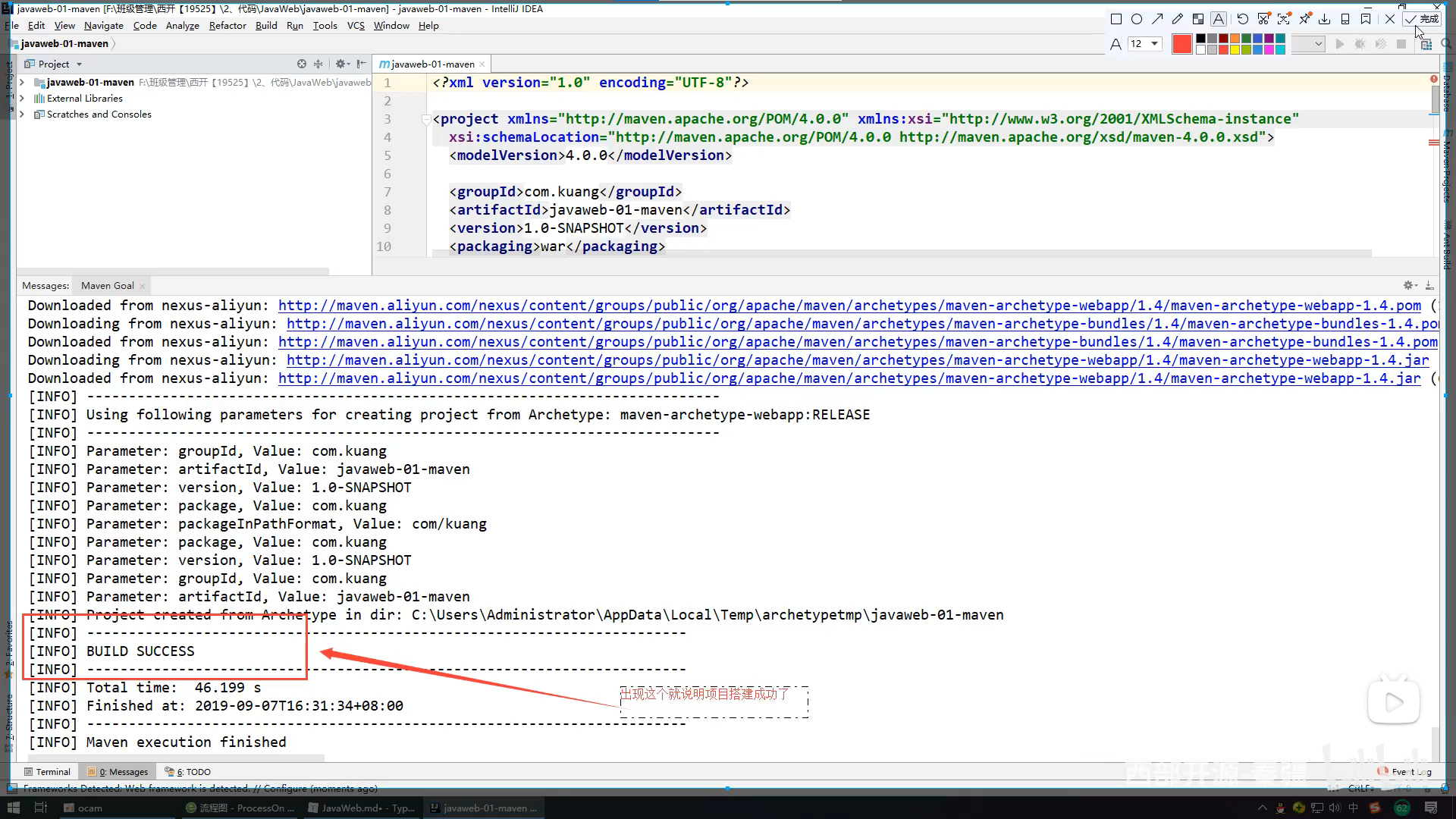This screenshot has width=1456, height=819.
Task: Open the Edit menu
Action: click(36, 25)
